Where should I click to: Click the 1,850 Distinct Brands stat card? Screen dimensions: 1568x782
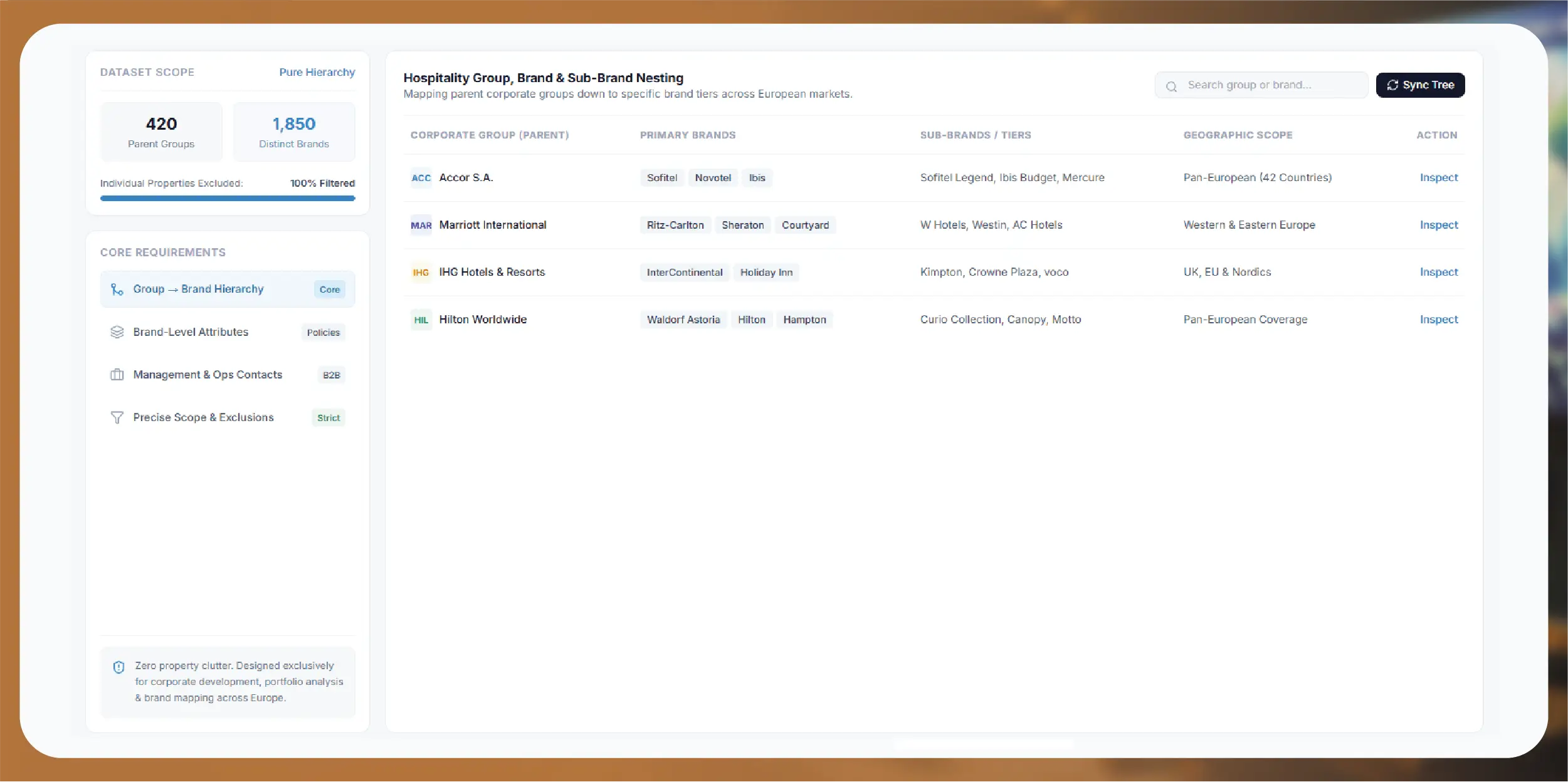click(x=294, y=132)
